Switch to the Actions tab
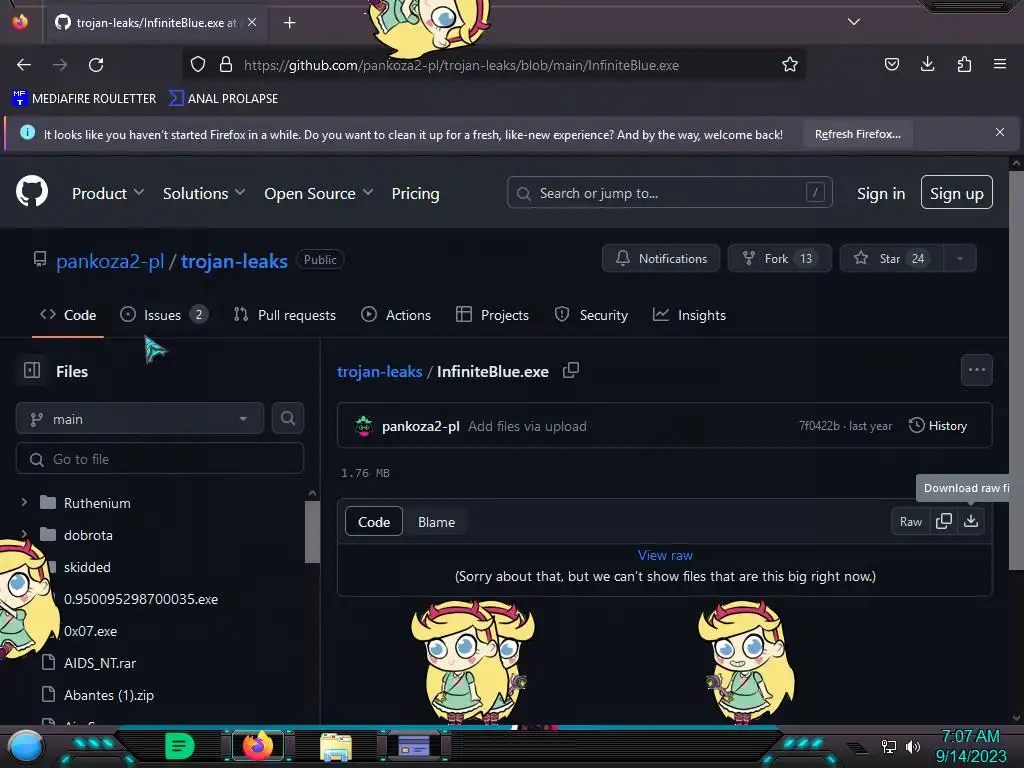 396,315
